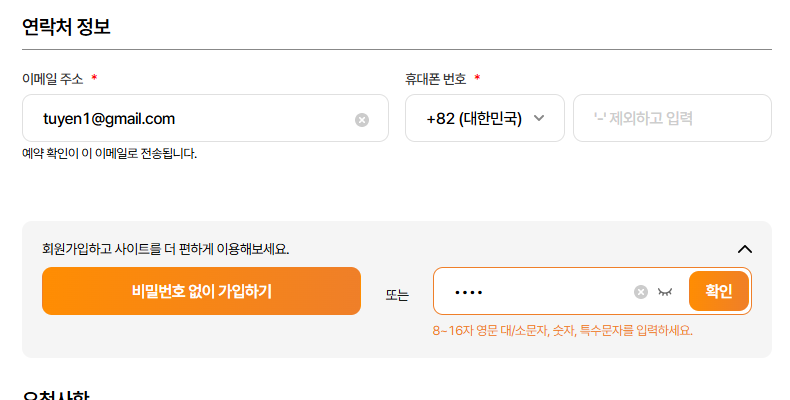Click the chevron in the country code selector
Screen dimensions: 790x400
(x=539, y=118)
